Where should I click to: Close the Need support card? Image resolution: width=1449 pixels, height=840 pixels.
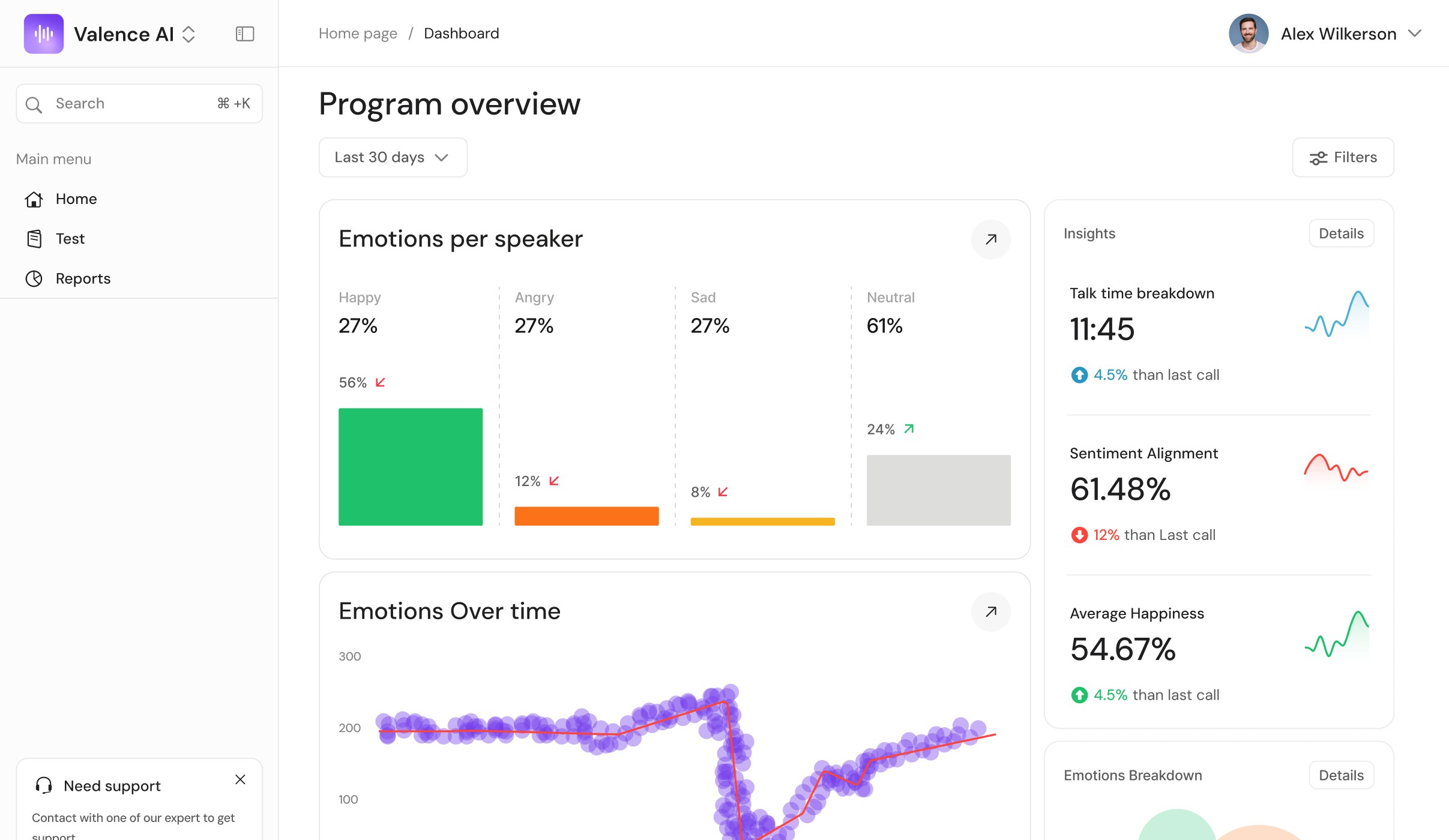click(240, 779)
